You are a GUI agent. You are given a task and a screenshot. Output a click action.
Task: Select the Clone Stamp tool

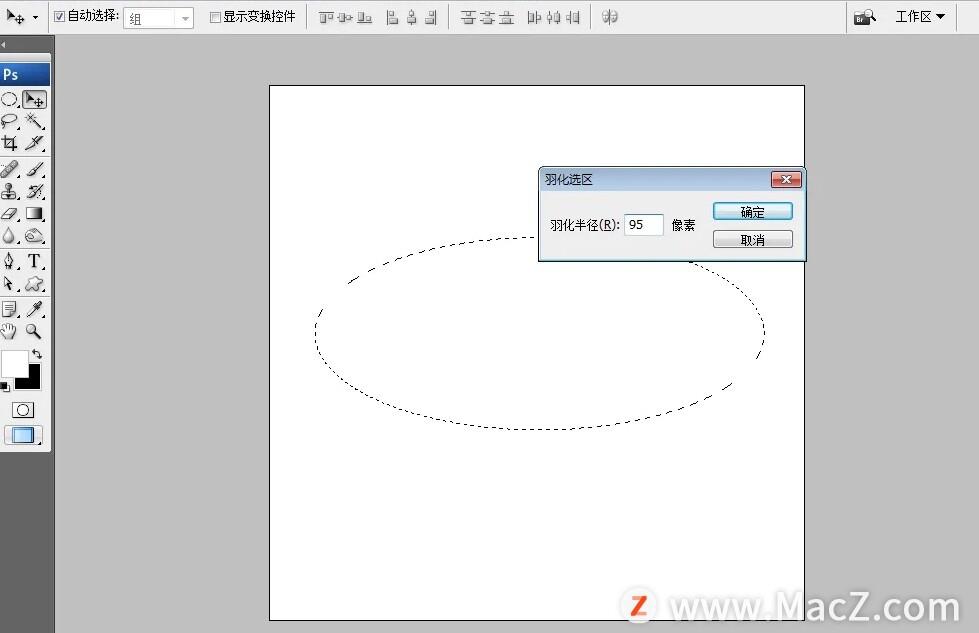click(9, 191)
